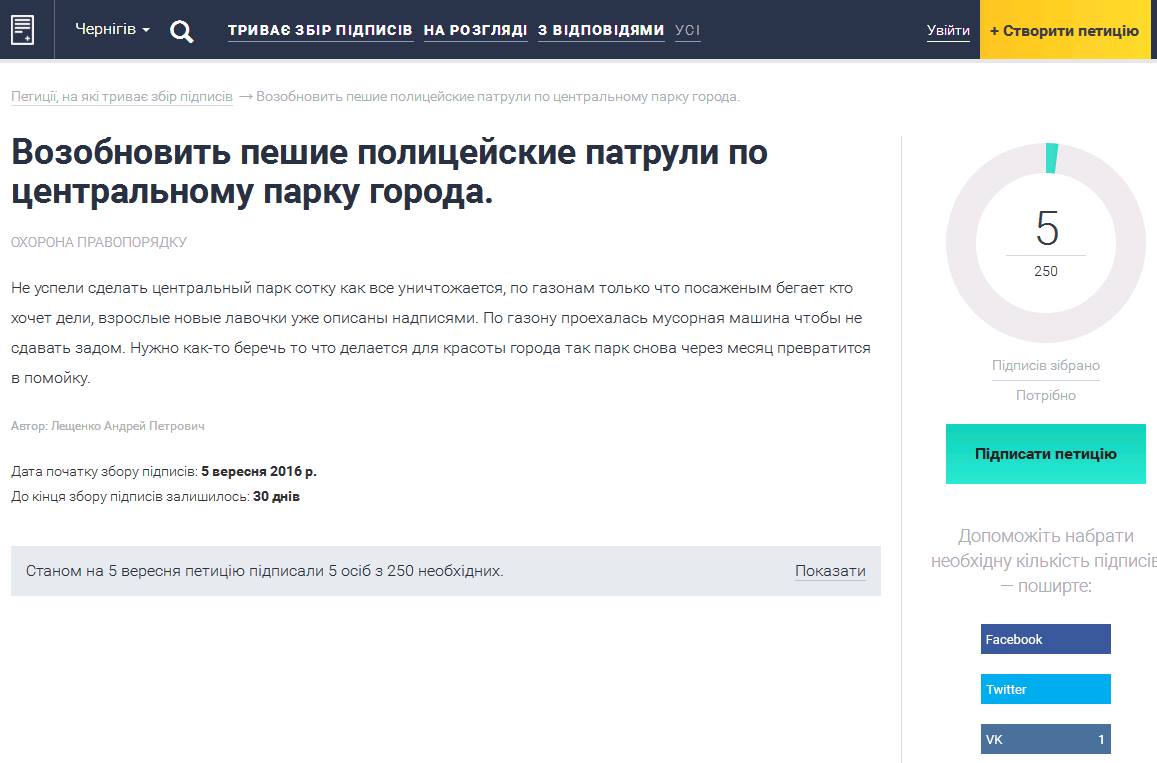Click the Показати link

pyautogui.click(x=830, y=571)
